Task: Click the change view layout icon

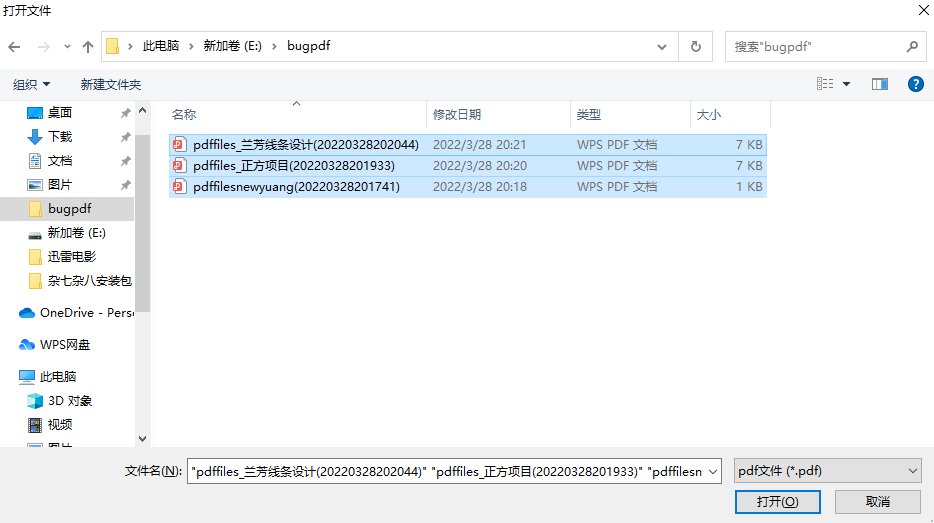Action: pos(825,85)
